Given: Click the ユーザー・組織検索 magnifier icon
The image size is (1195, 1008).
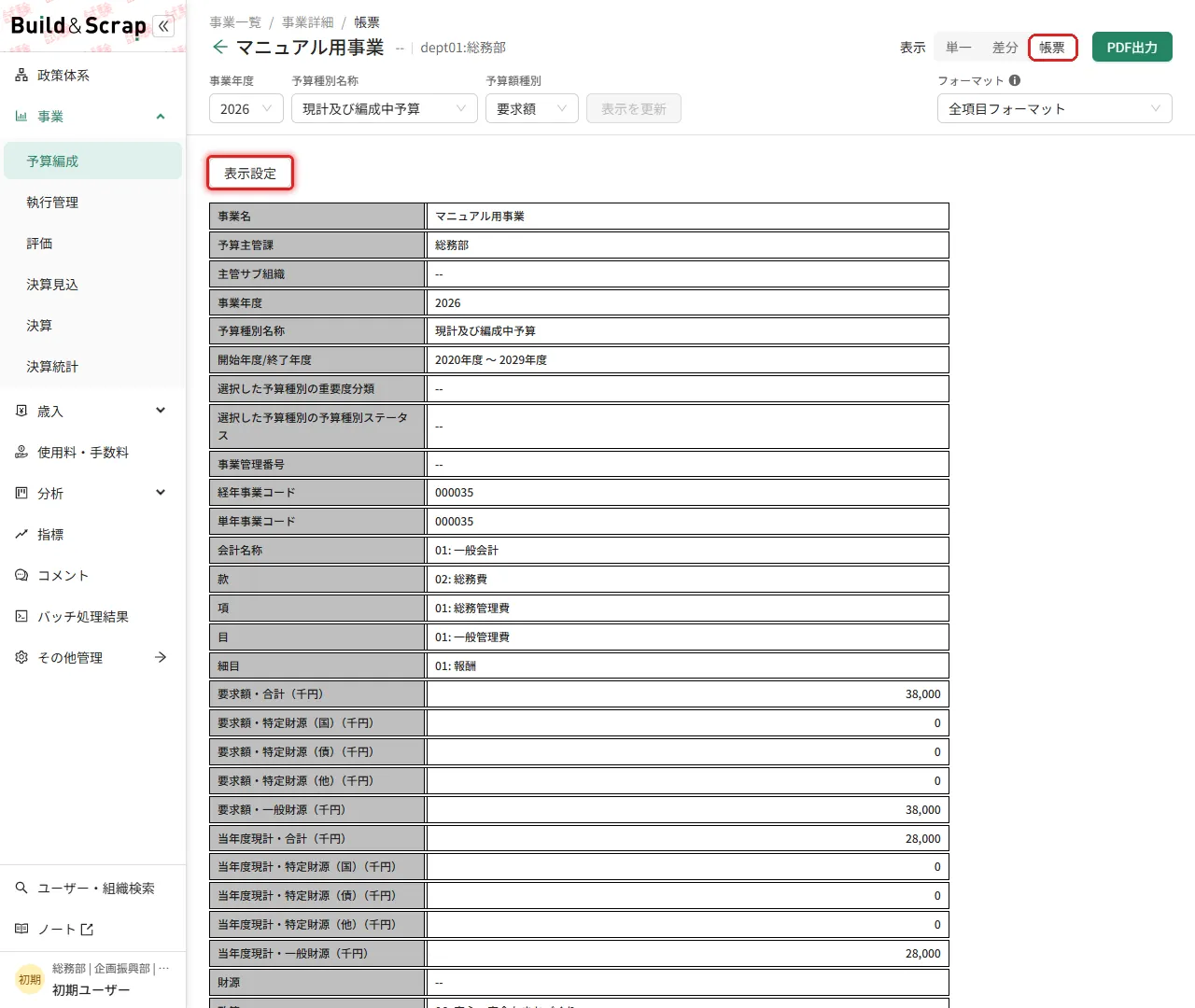Looking at the screenshot, I should click(x=21, y=889).
